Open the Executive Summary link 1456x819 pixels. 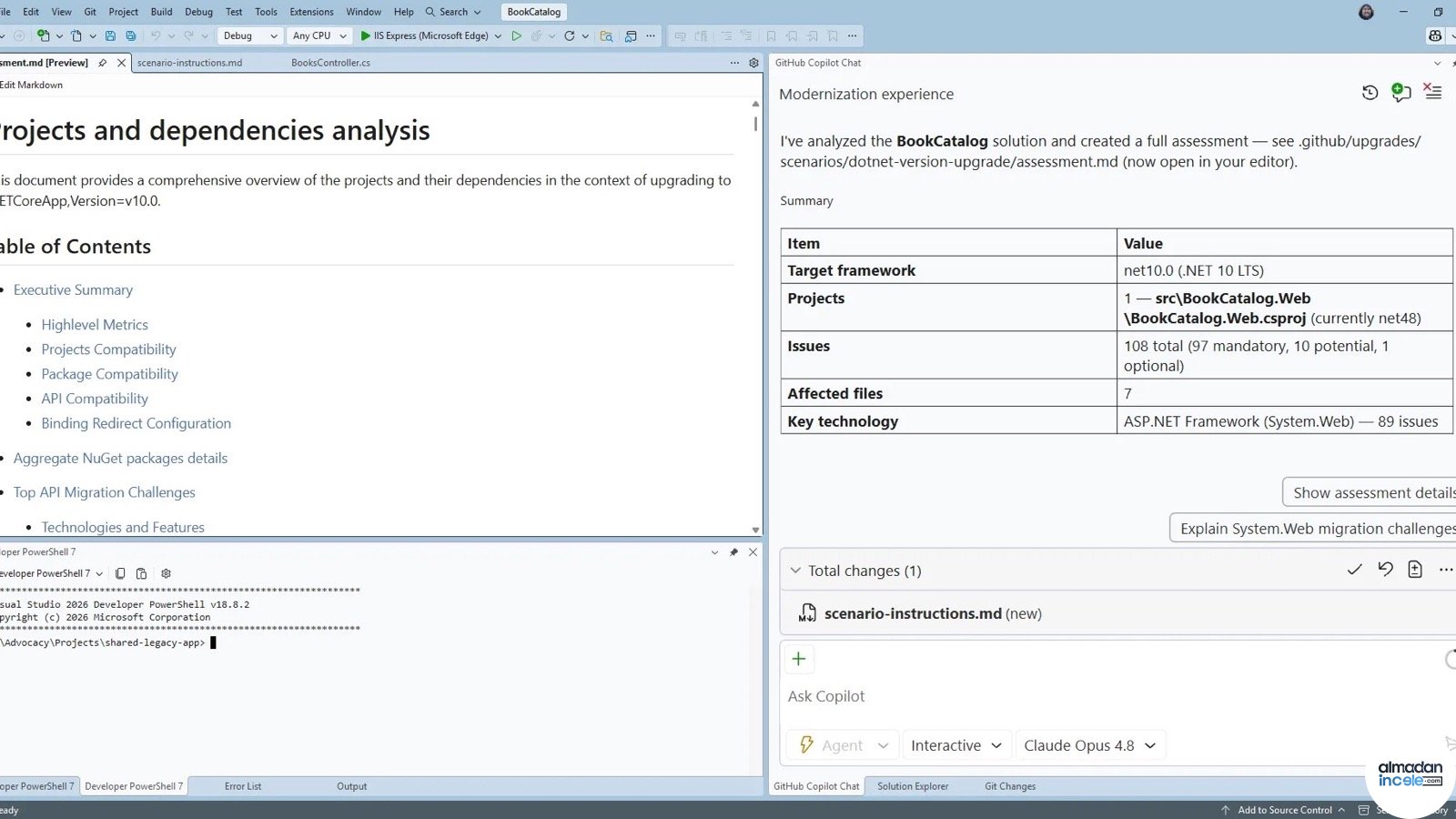click(73, 289)
